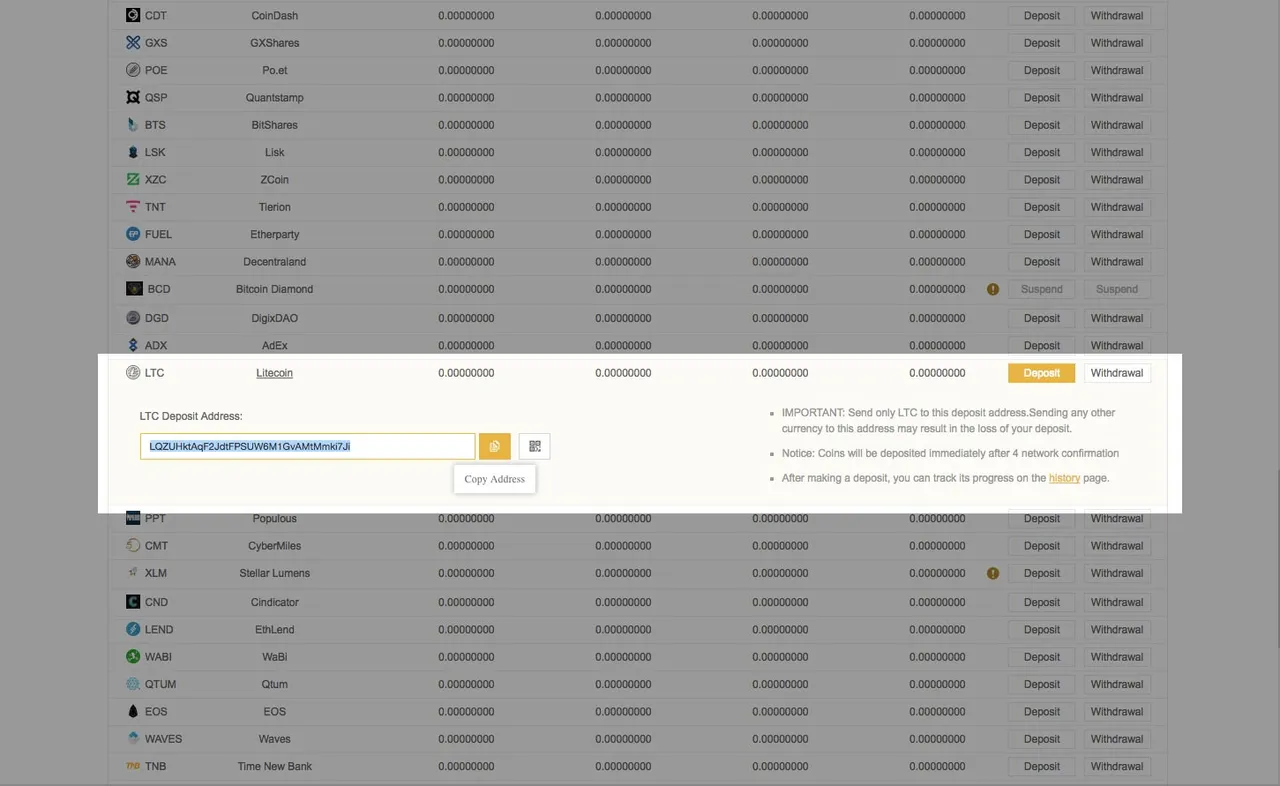Click the LSK coin icon
Viewport: 1280px width, 786px height.
tap(133, 152)
